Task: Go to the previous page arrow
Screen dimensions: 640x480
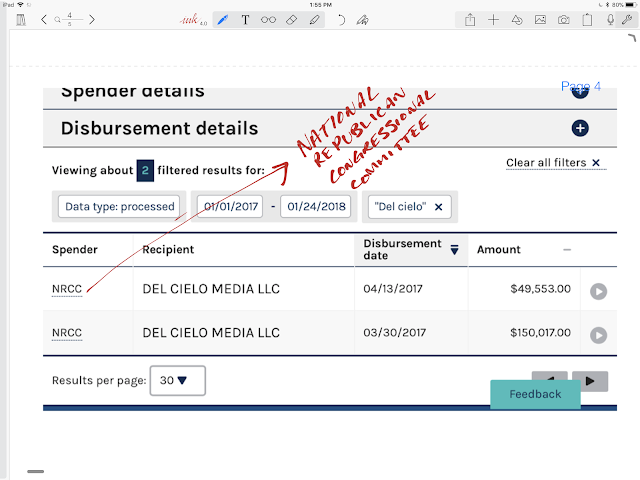Action: [x=44, y=19]
